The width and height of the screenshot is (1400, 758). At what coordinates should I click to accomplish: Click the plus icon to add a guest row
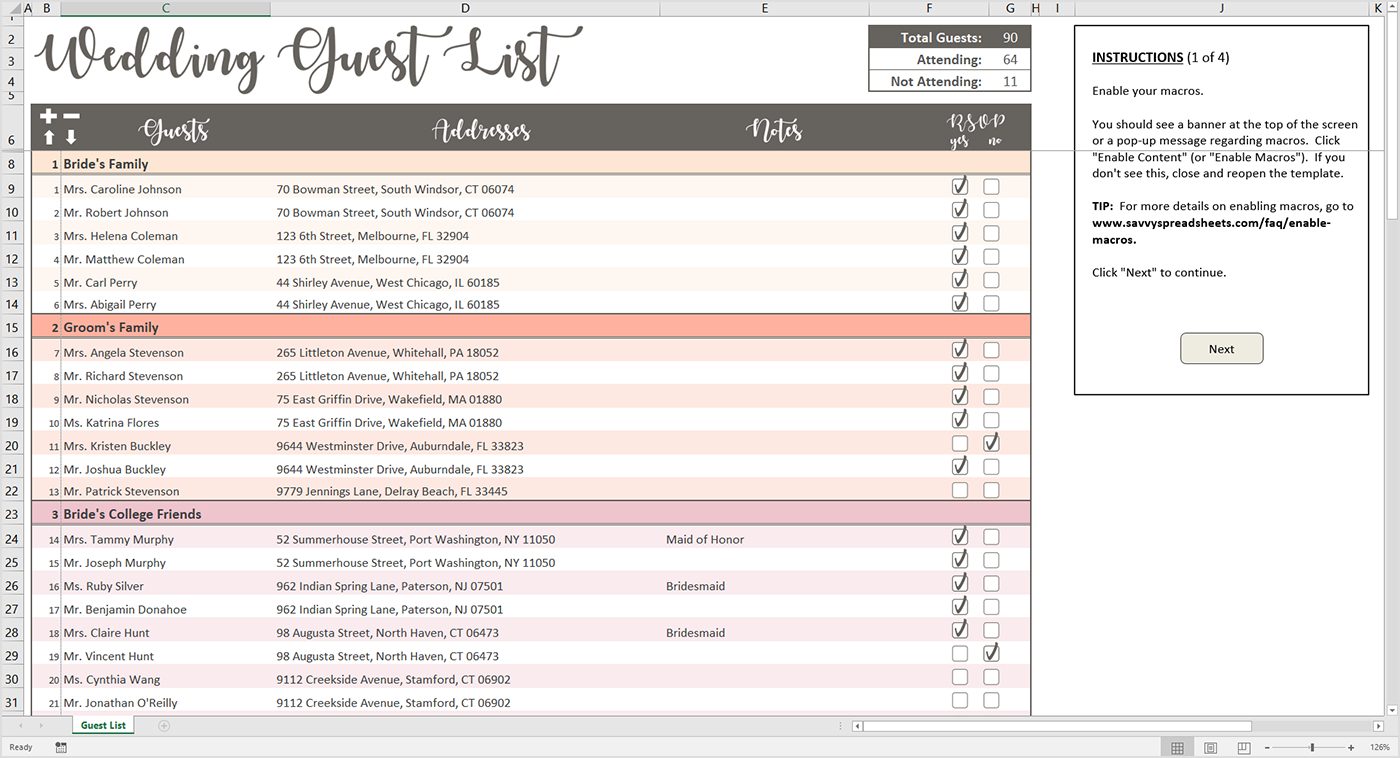pos(48,117)
